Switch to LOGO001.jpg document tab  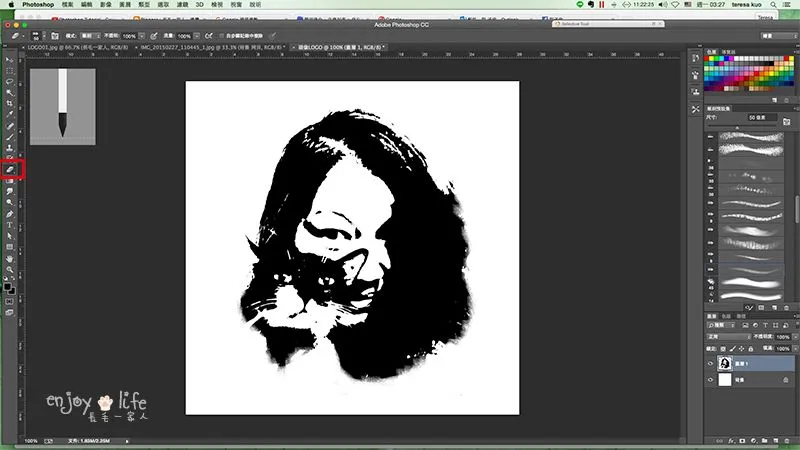78,47
